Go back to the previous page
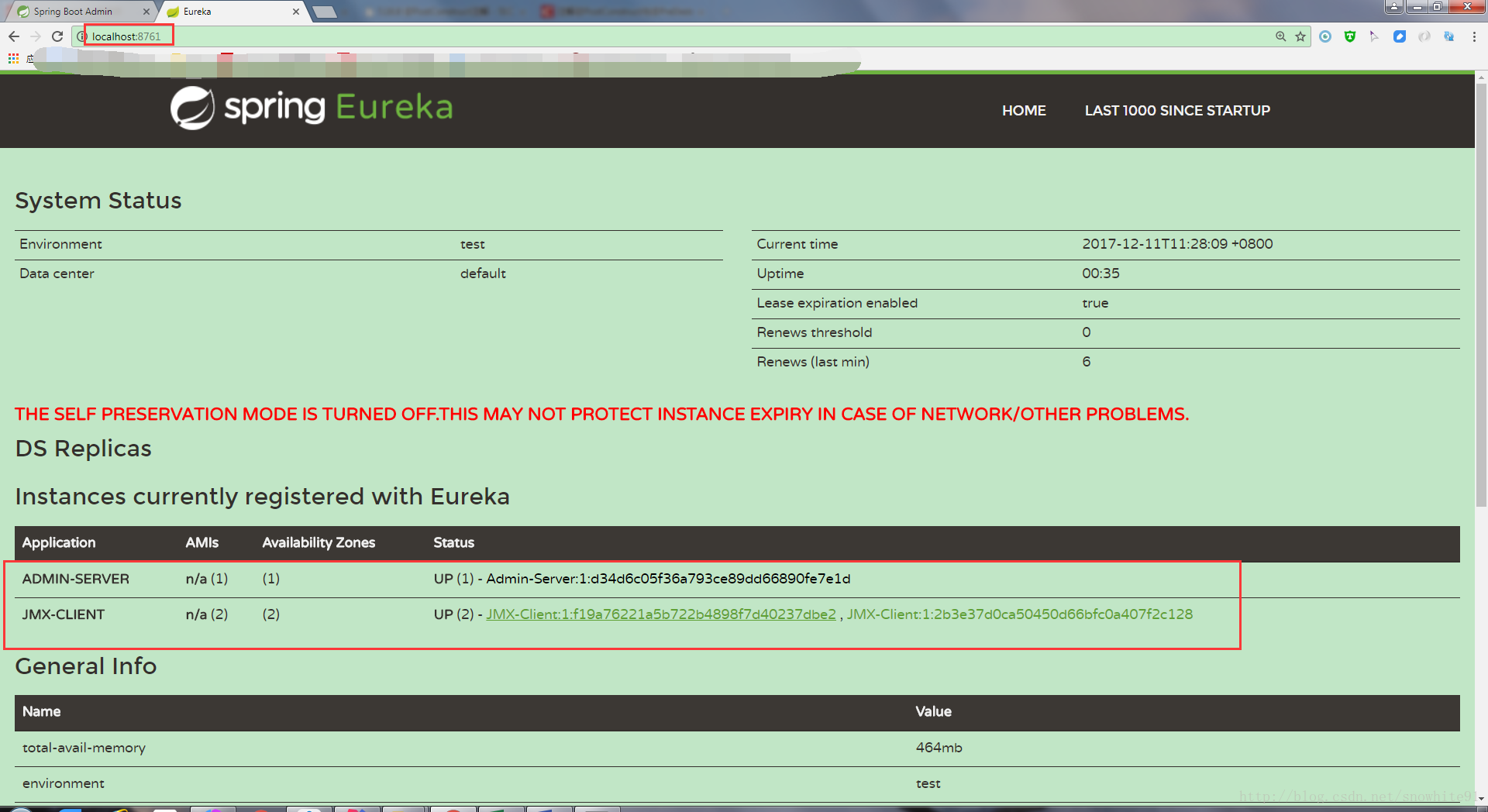This screenshot has height=812, width=1488. click(x=14, y=36)
